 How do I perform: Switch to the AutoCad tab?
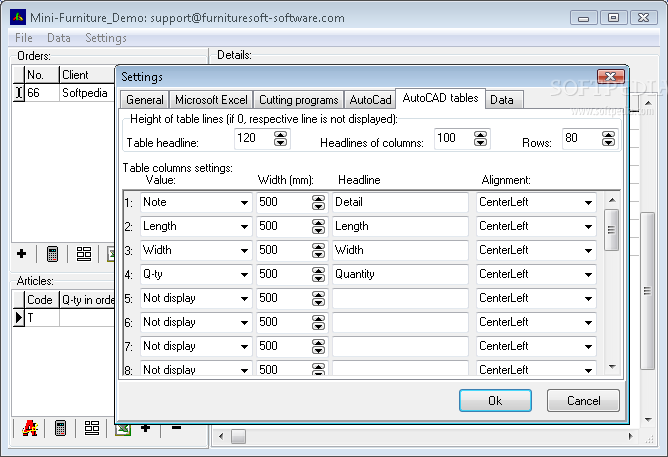point(370,100)
